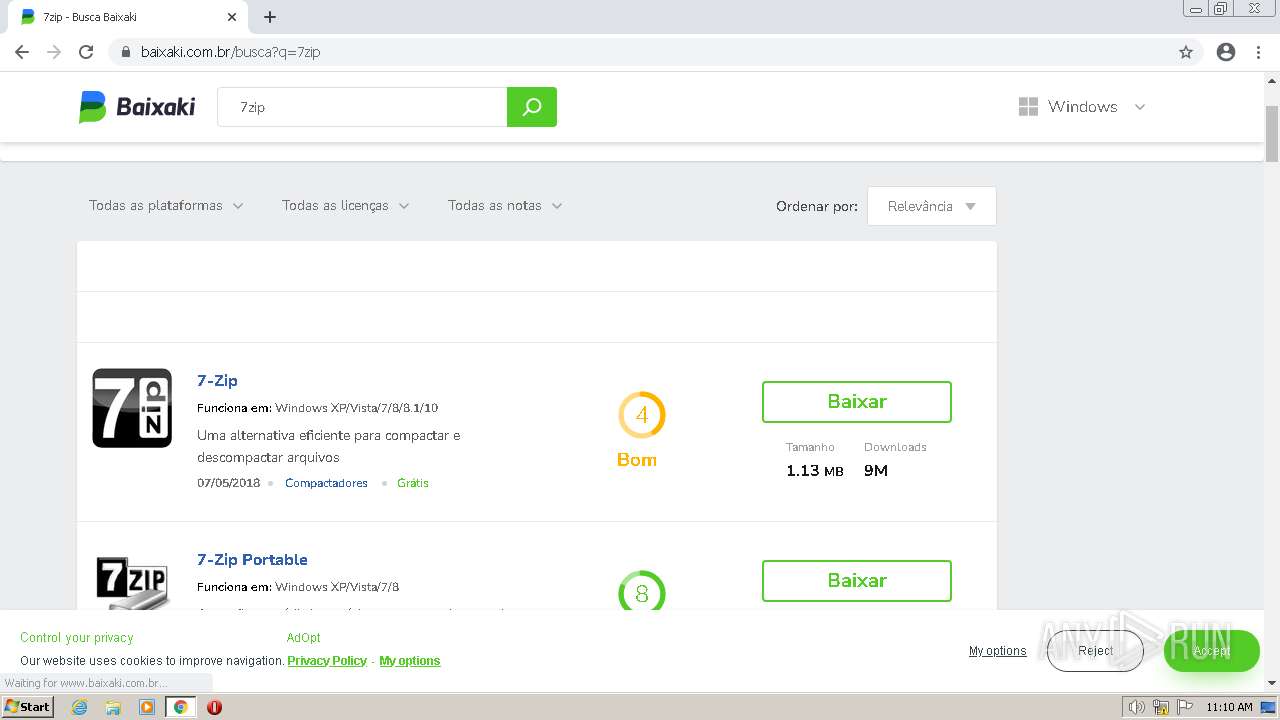Switch to Chrome in taskbar
This screenshot has width=1280, height=720.
[181, 707]
